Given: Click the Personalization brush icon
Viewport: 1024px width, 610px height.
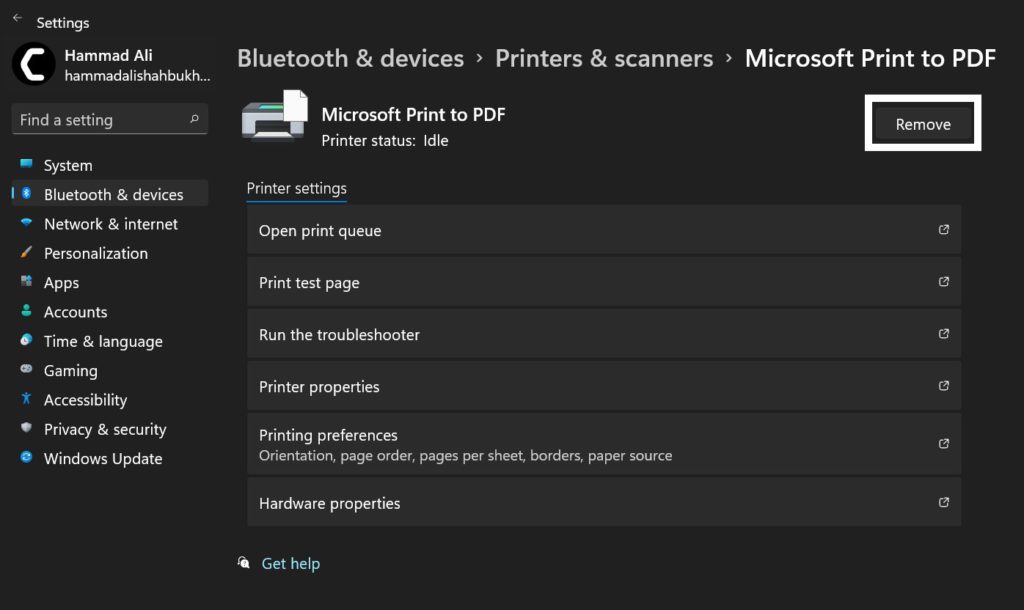Looking at the screenshot, I should pos(26,253).
